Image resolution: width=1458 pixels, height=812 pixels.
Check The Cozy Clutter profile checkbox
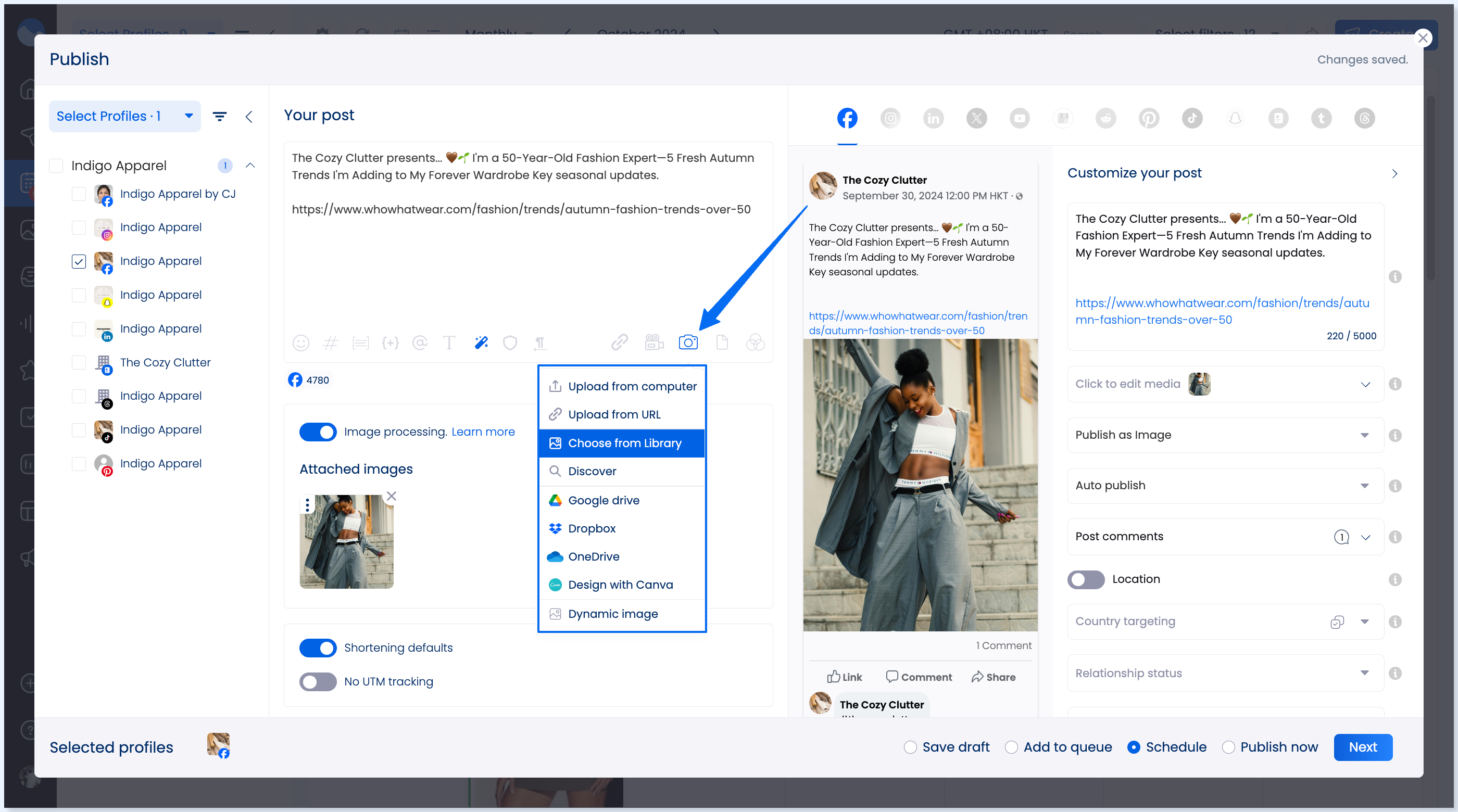(79, 362)
